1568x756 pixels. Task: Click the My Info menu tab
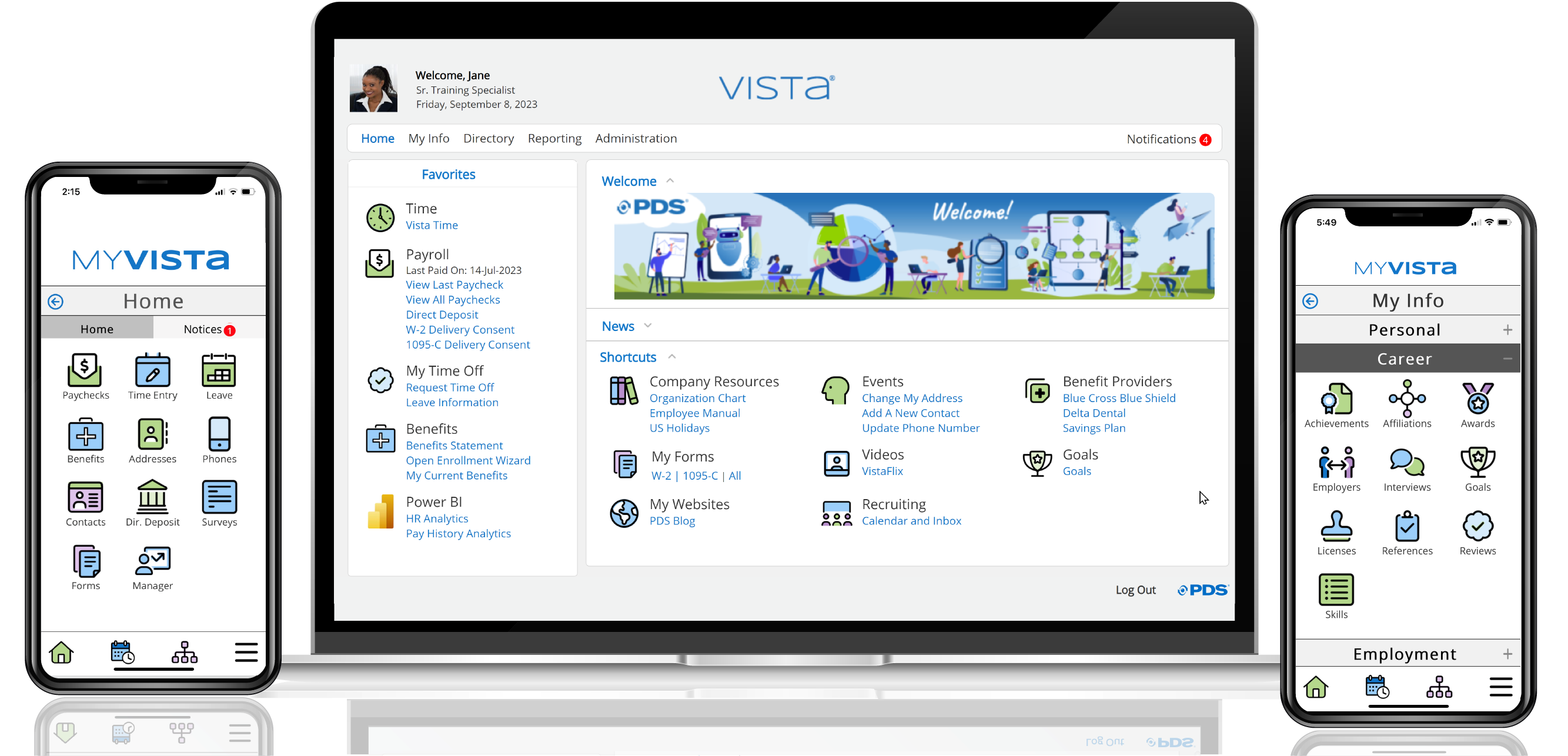(428, 138)
